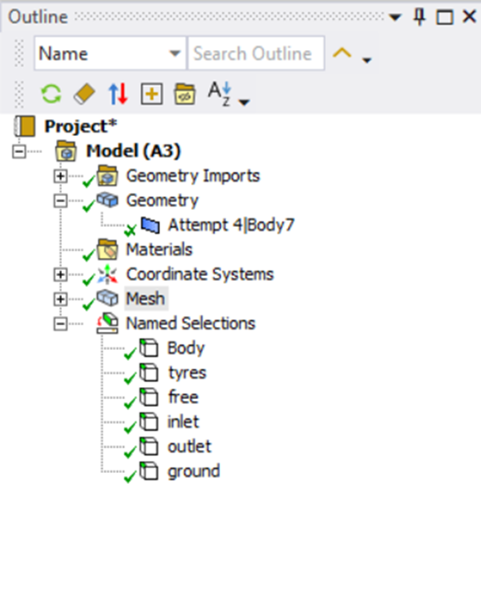Click the green Refresh icon in Outline toolbar

[x=51, y=94]
